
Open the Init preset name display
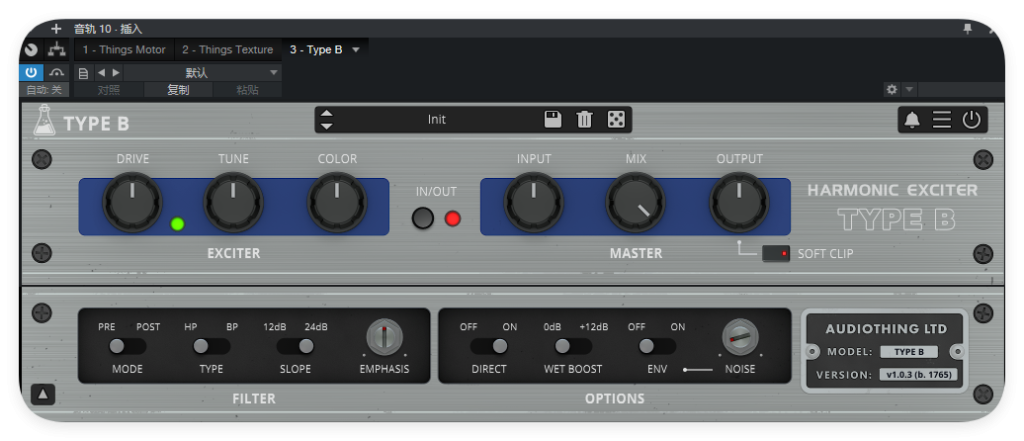[x=437, y=120]
